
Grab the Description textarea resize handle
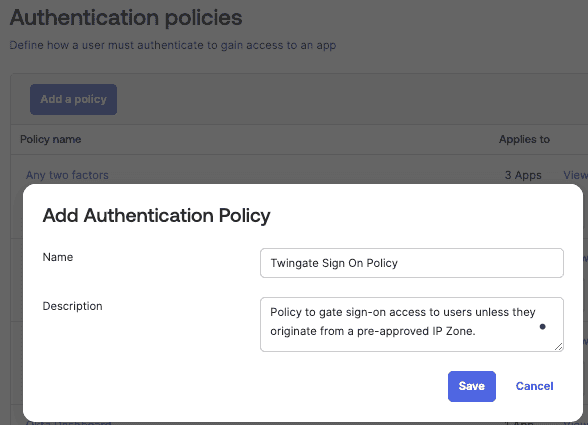pyautogui.click(x=558, y=347)
